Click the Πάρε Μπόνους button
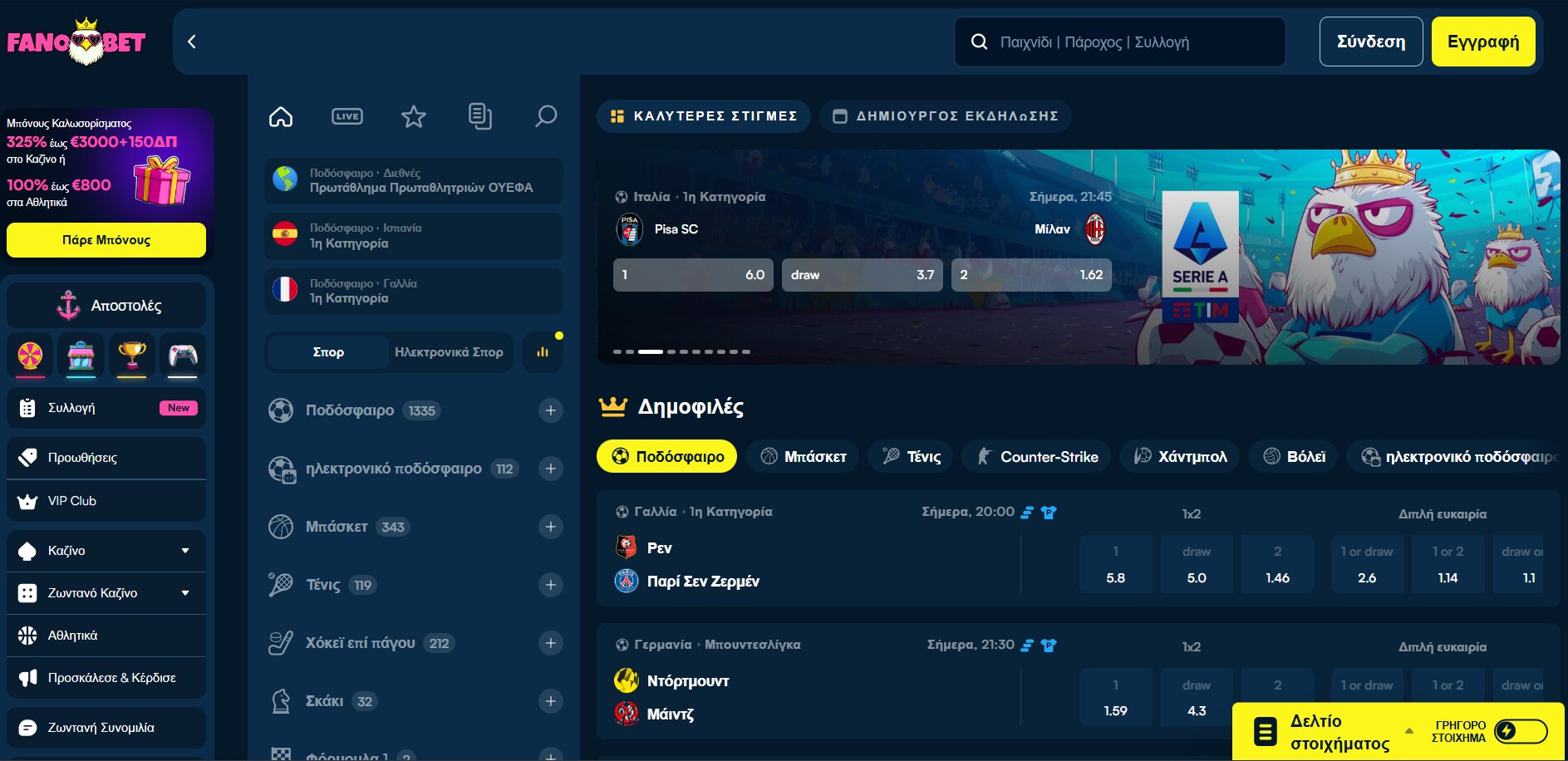This screenshot has width=1568, height=761. click(x=106, y=240)
